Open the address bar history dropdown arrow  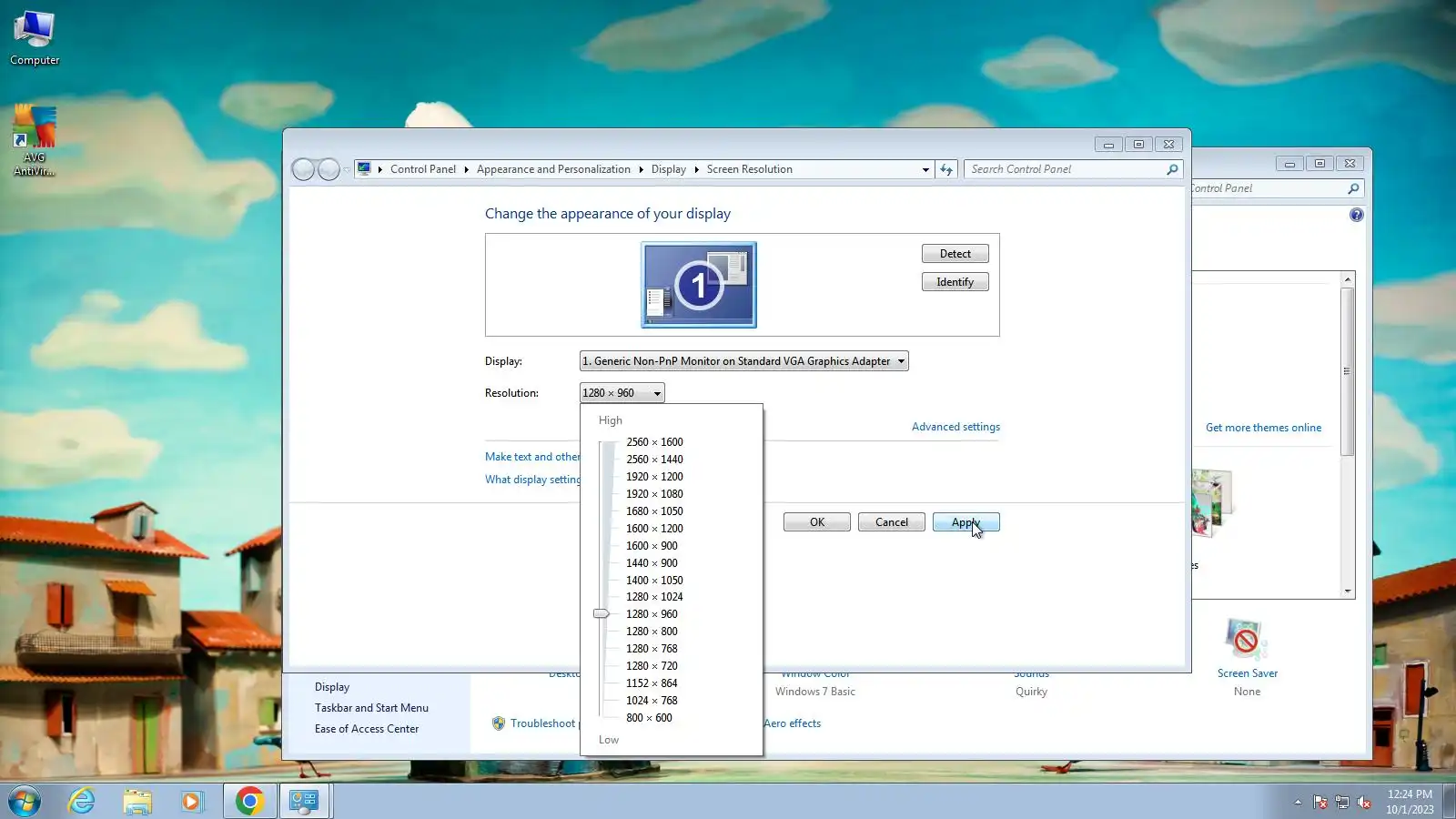(925, 169)
